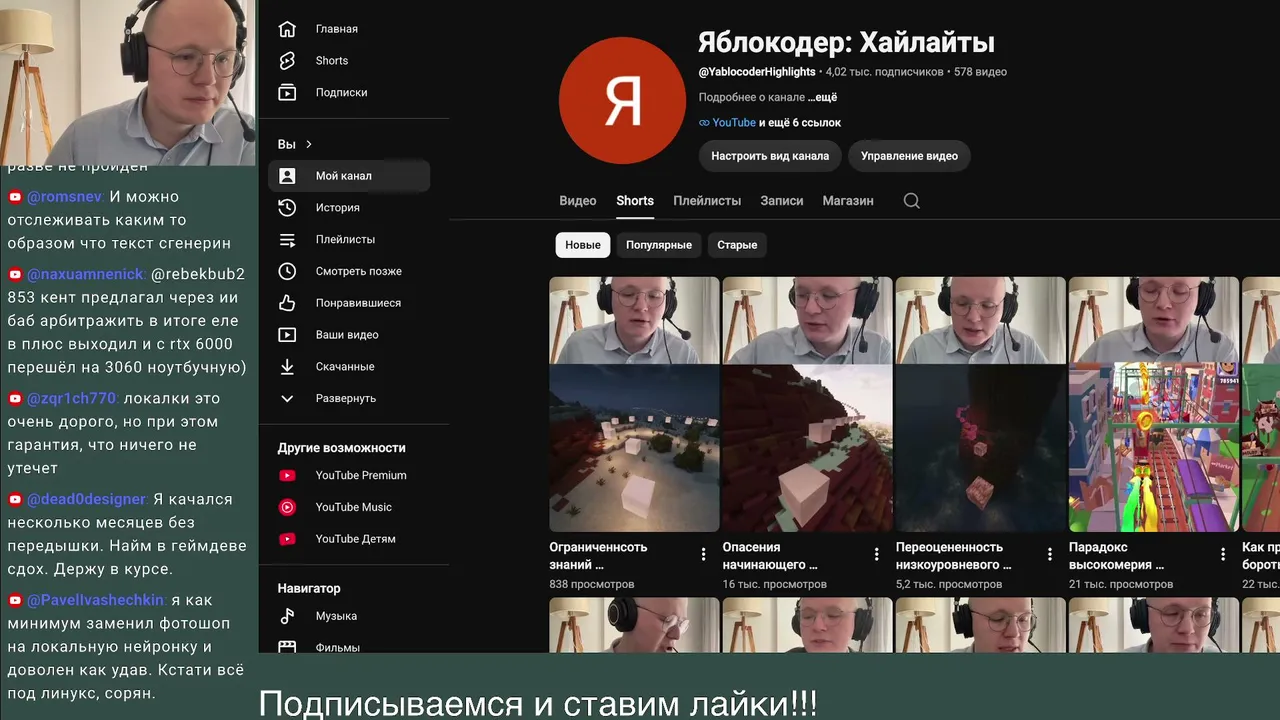Select the Shorts channel tab
Viewport: 1280px width, 720px height.
635,201
